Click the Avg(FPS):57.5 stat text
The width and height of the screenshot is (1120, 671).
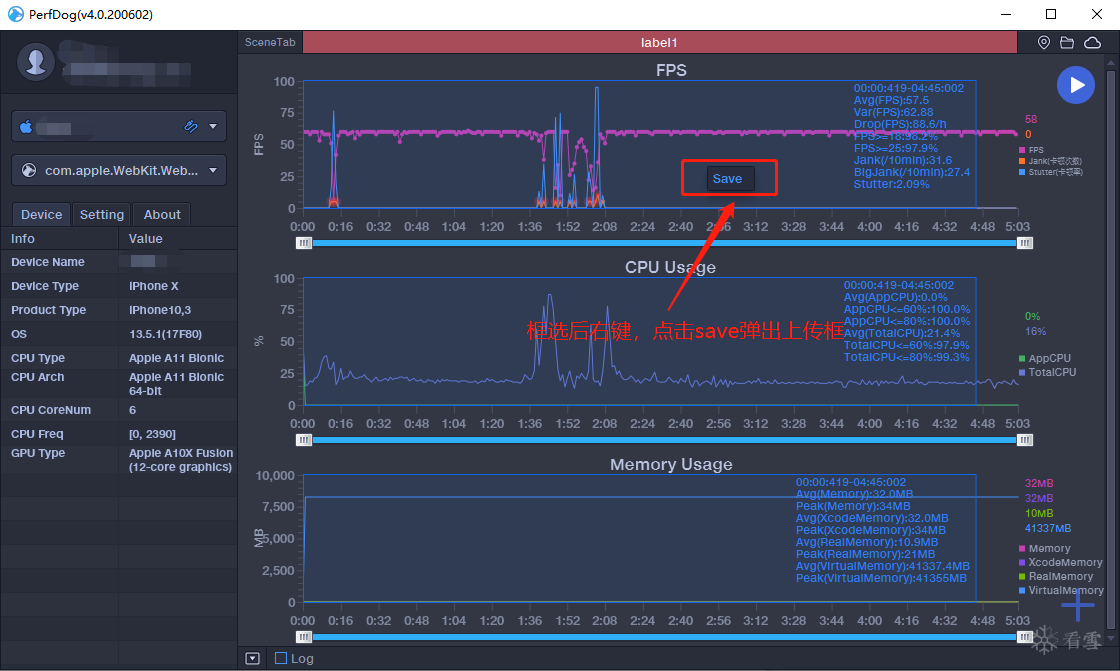pyautogui.click(x=891, y=100)
